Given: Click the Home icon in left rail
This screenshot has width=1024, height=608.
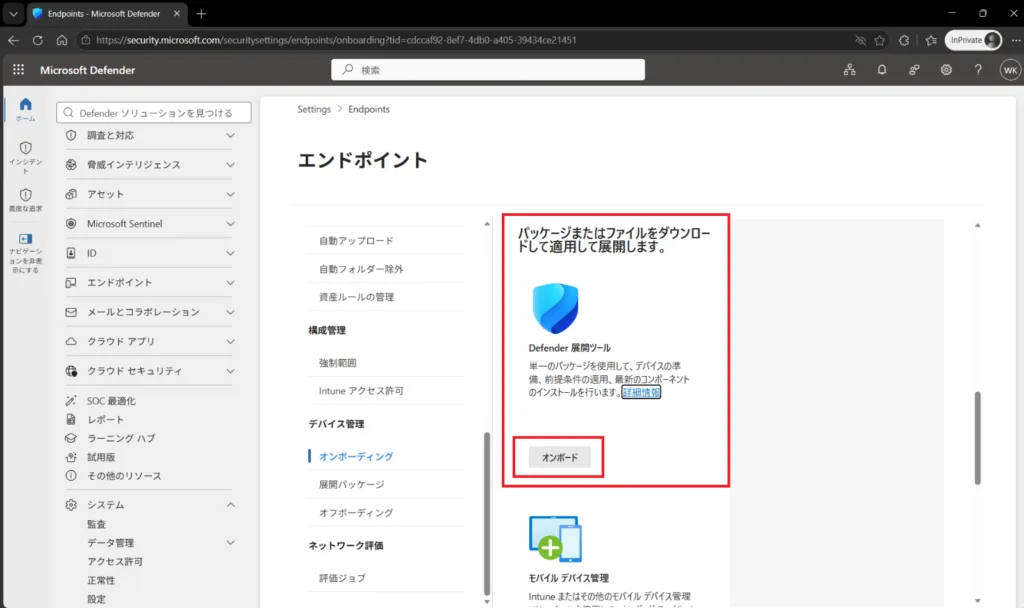Looking at the screenshot, I should pyautogui.click(x=25, y=104).
